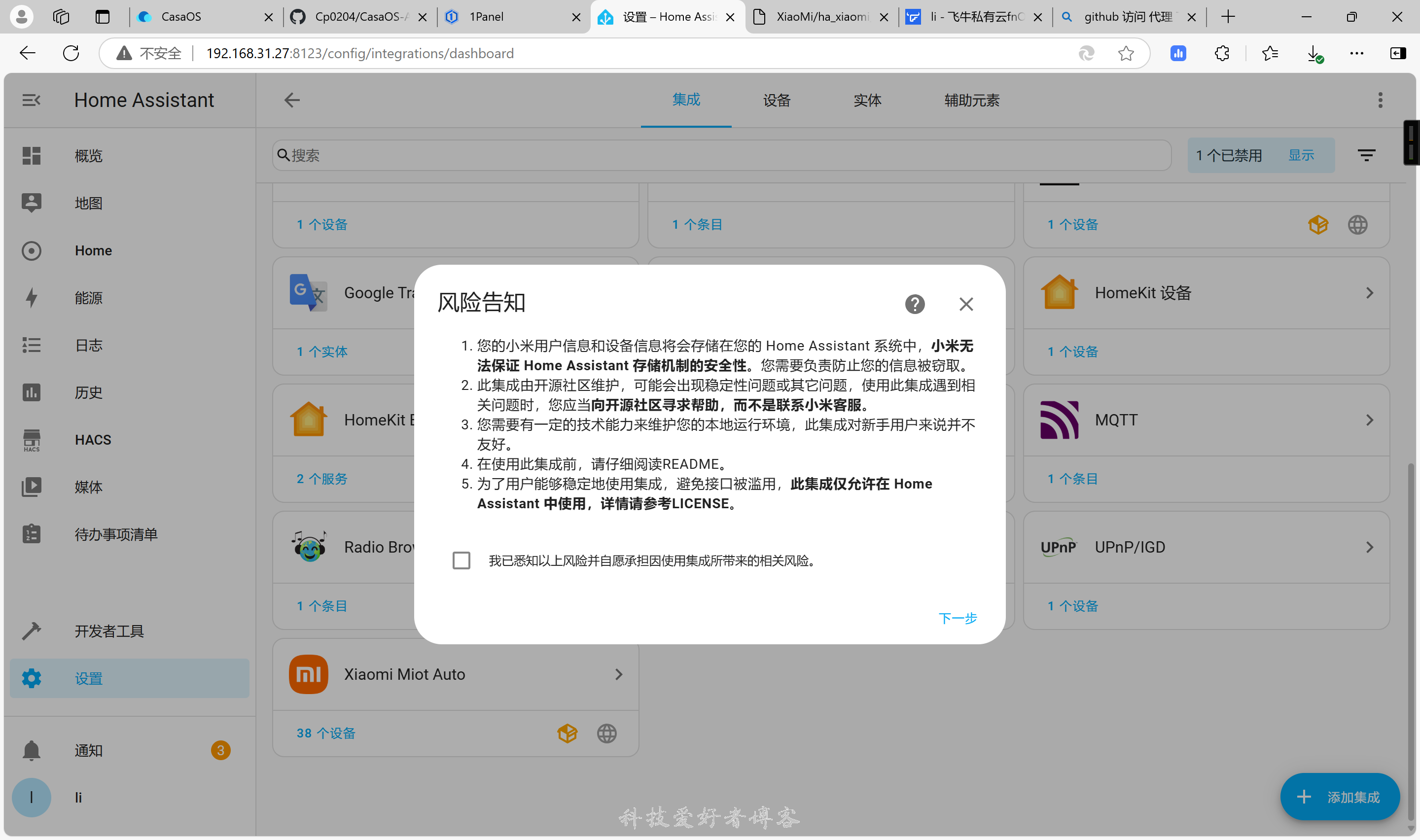Open 1 个设备 link under UPnP/IGD

[x=1072, y=606]
